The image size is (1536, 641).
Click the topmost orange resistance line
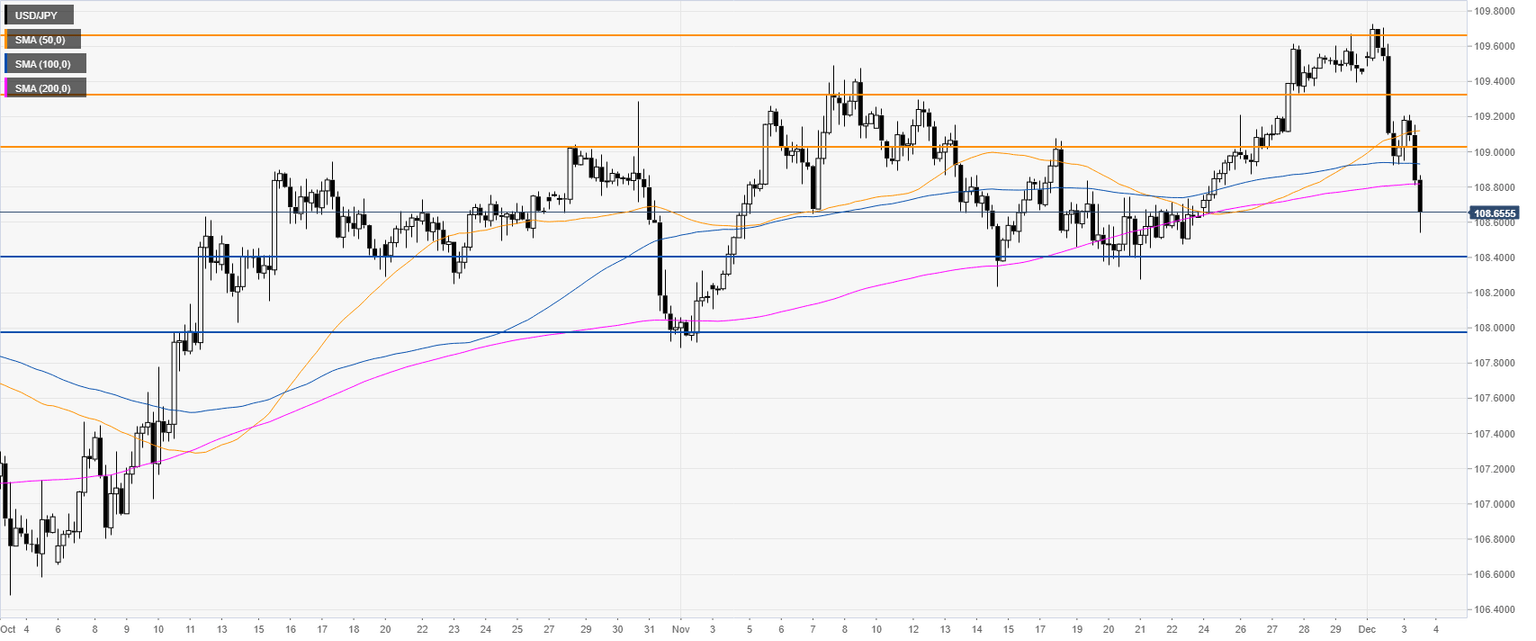[x=700, y=36]
